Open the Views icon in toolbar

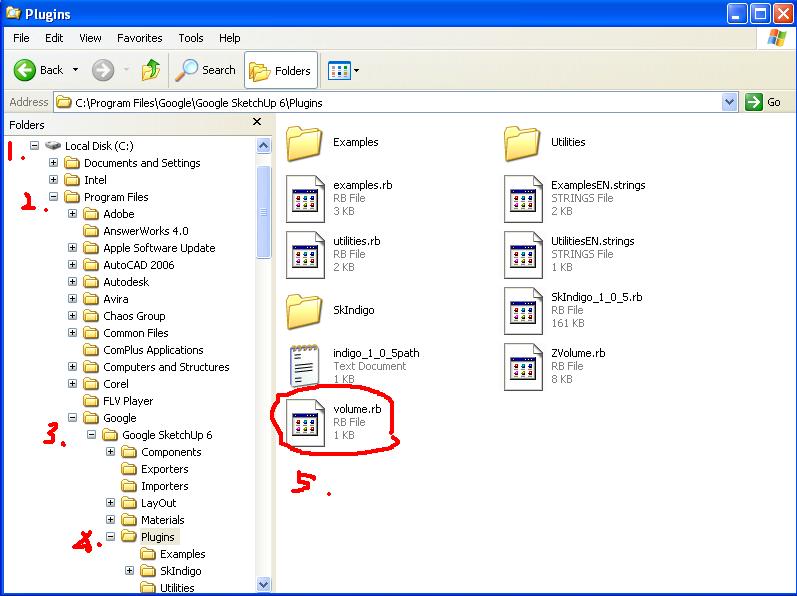pyautogui.click(x=339, y=70)
